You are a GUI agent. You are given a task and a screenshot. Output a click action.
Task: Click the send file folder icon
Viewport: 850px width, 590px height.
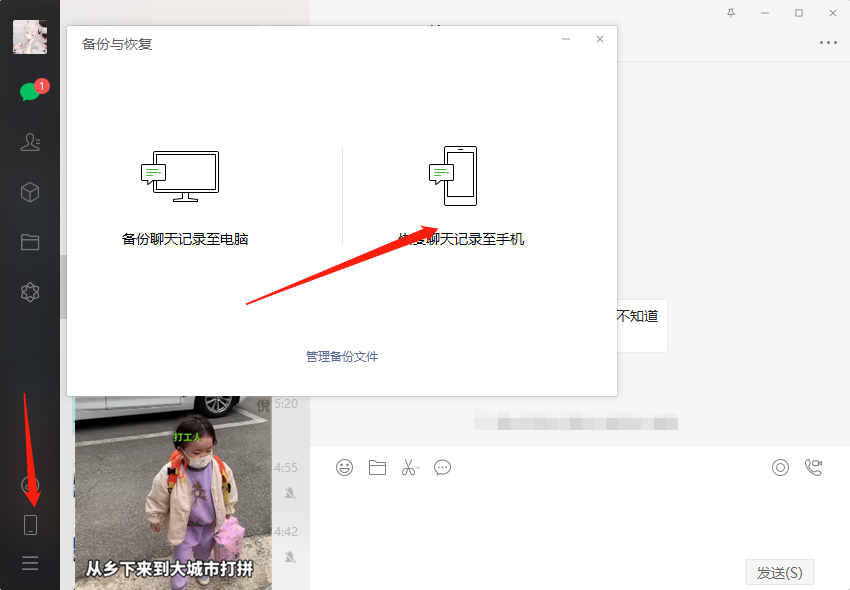[x=377, y=467]
